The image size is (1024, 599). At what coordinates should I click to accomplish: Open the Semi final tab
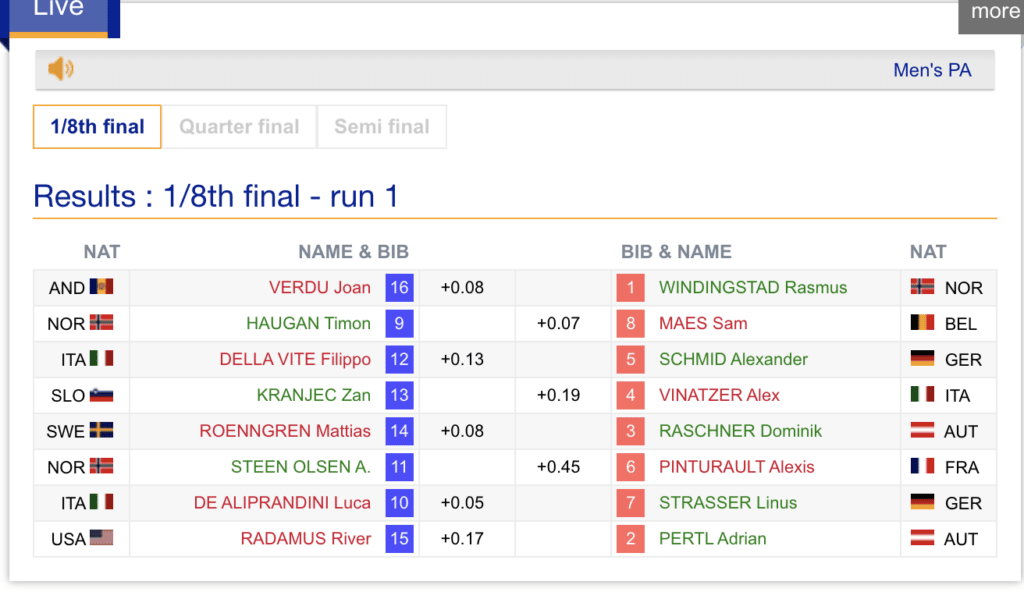(382, 127)
